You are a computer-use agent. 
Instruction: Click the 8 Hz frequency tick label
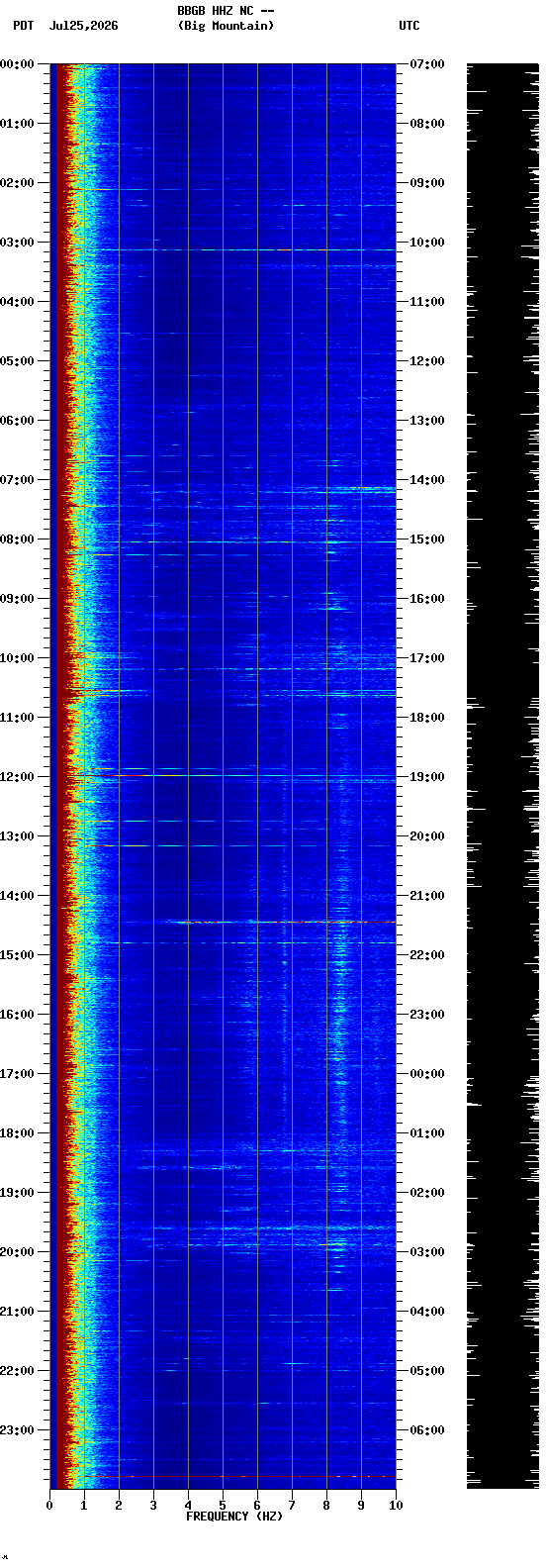326,1506
